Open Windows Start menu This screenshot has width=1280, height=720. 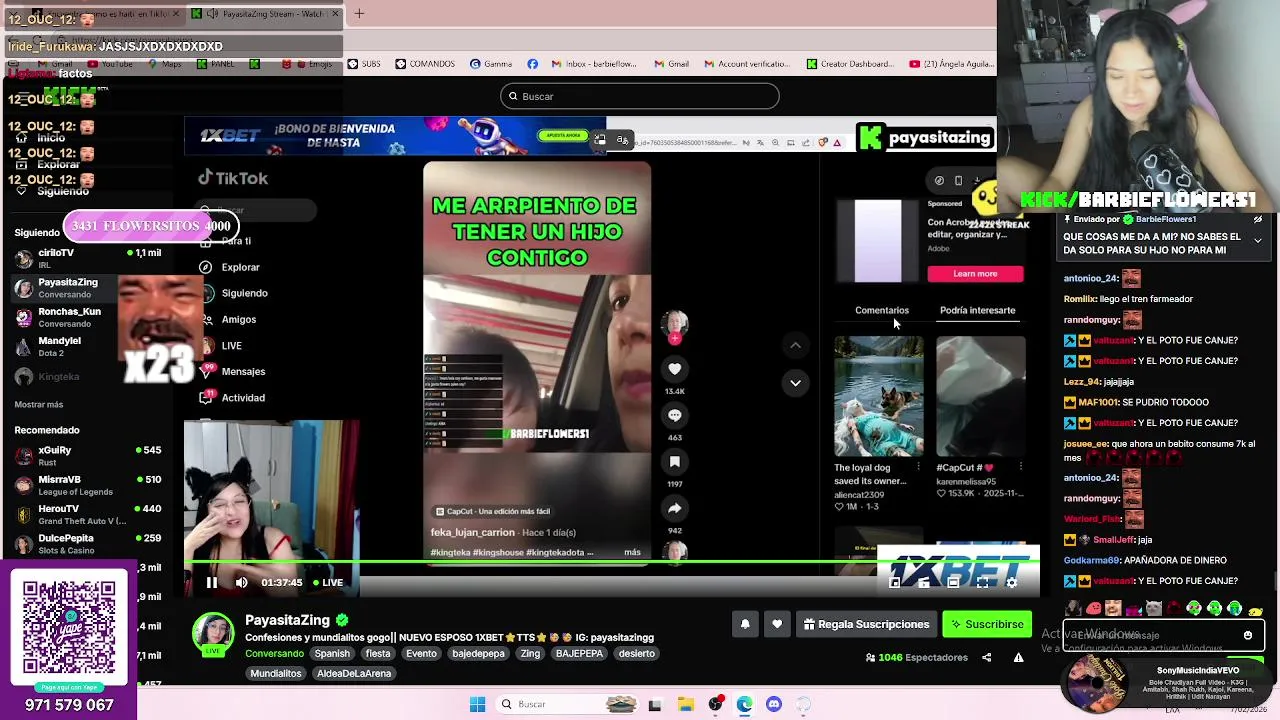coord(477,704)
